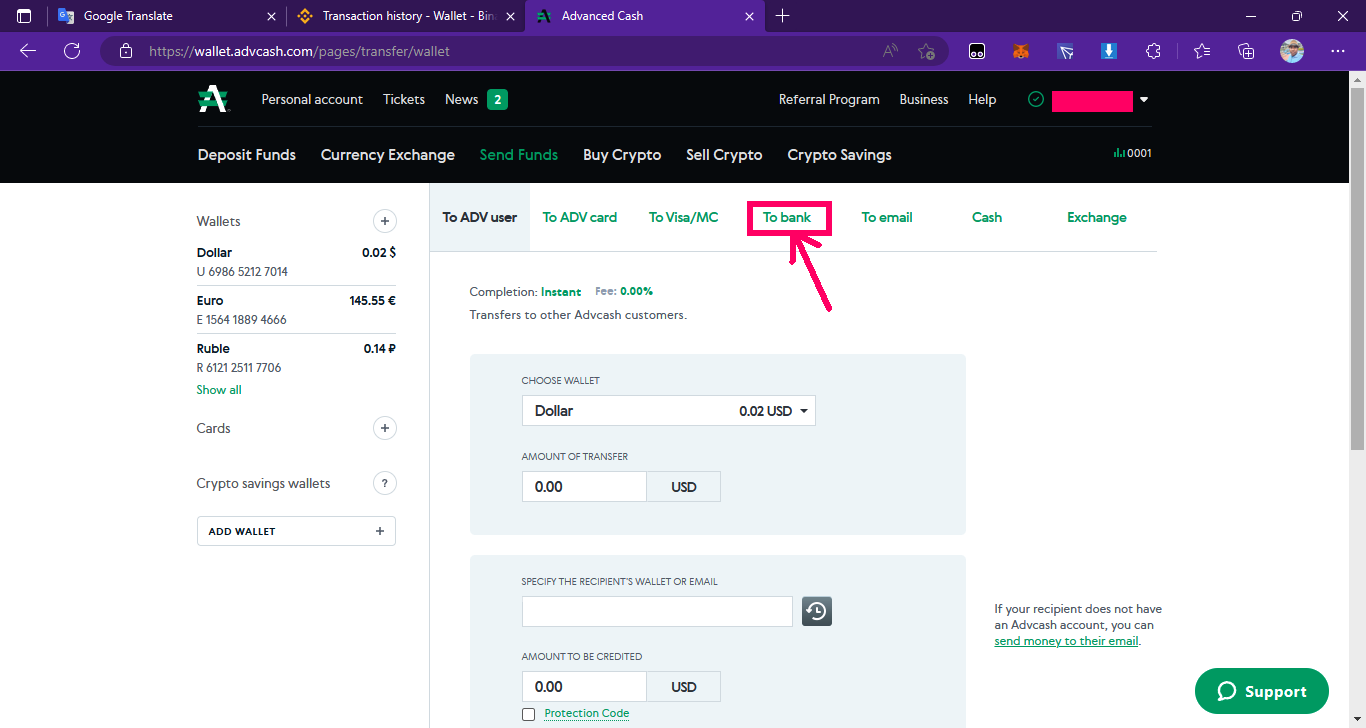
Task: Click the blue download-arrow extension icon
Action: 1109,51
